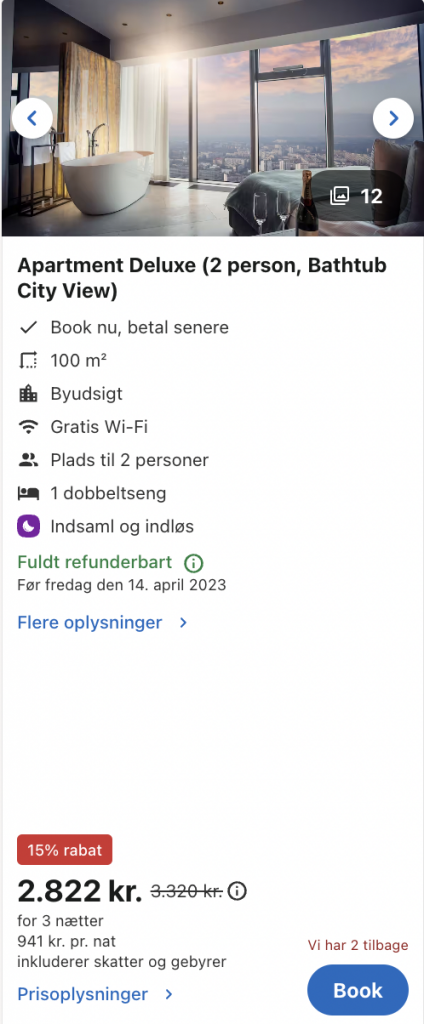Open the Prisoplysninger link
The image size is (424, 1024).
pyautogui.click(x=83, y=995)
